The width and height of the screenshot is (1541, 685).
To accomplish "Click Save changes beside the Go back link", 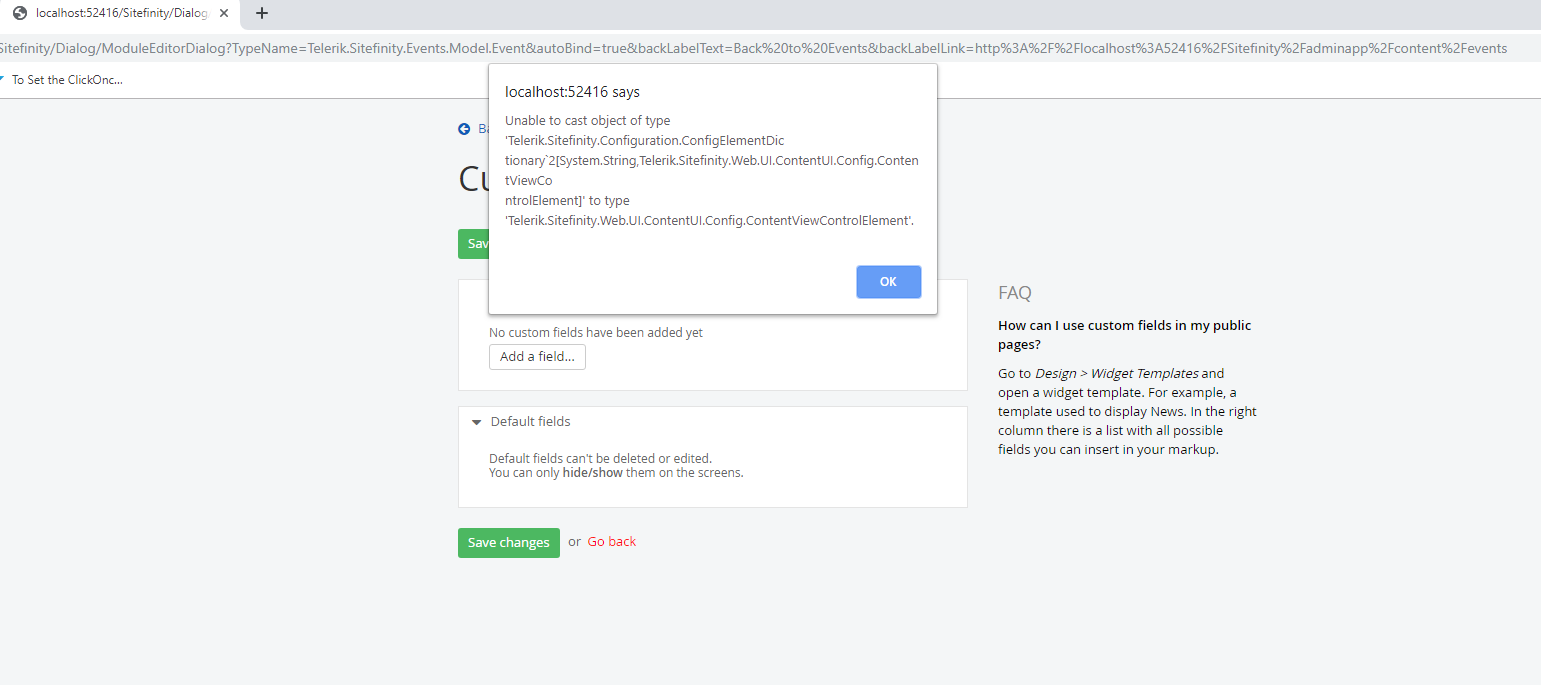I will (509, 543).
